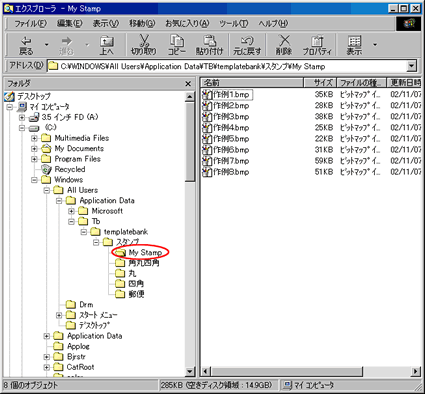Select the スタンプ folder in tree

tap(127, 242)
